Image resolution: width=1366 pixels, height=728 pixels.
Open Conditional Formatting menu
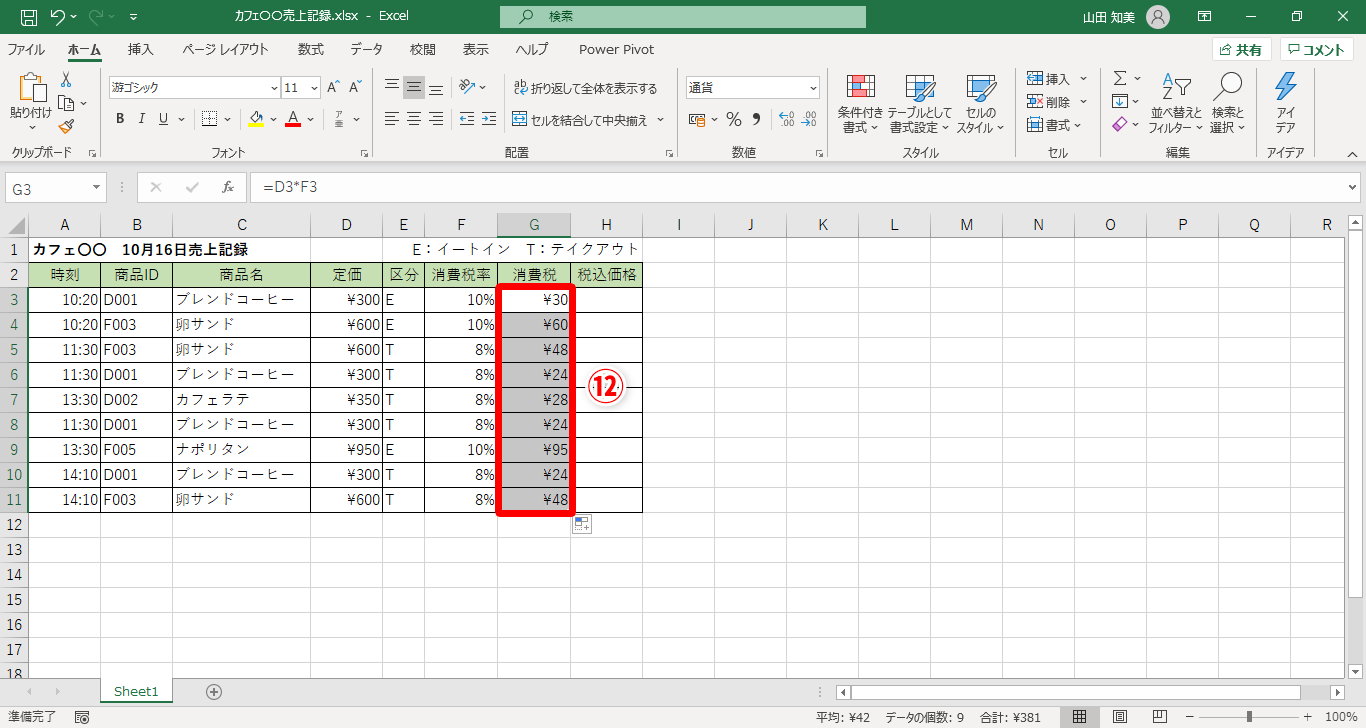(860, 104)
